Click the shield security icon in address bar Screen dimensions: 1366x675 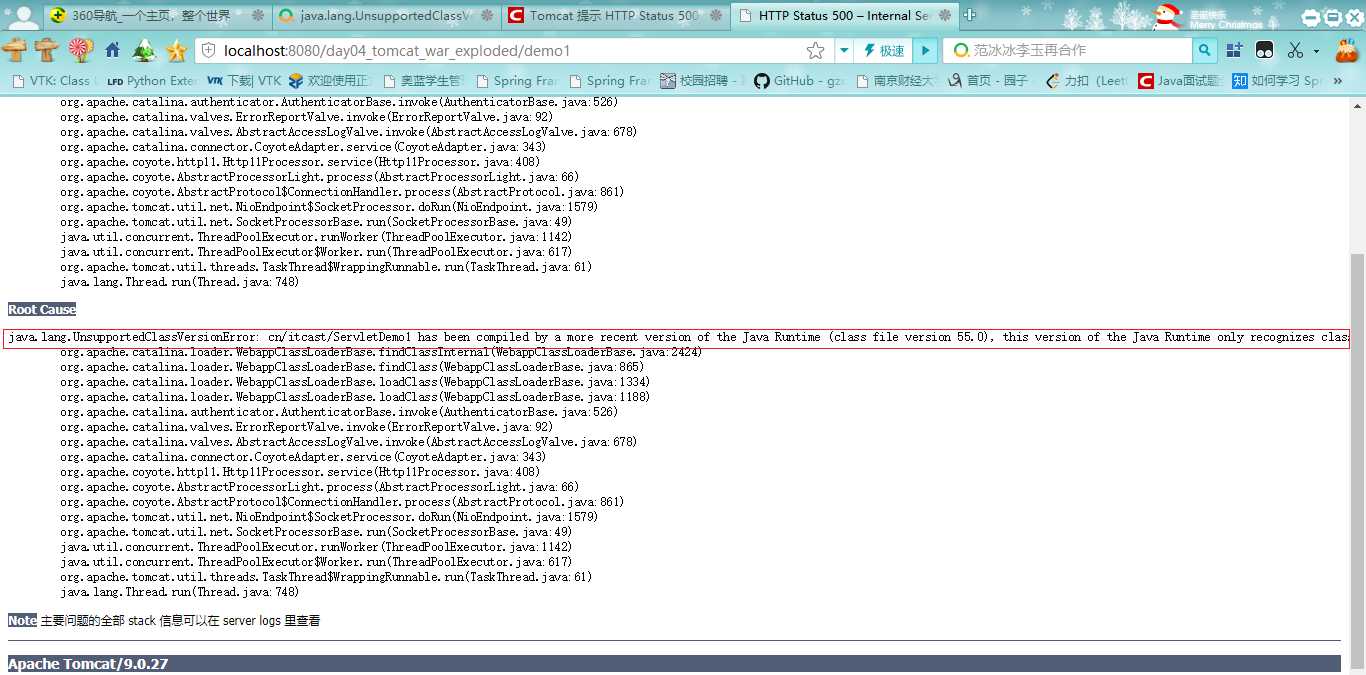[207, 51]
